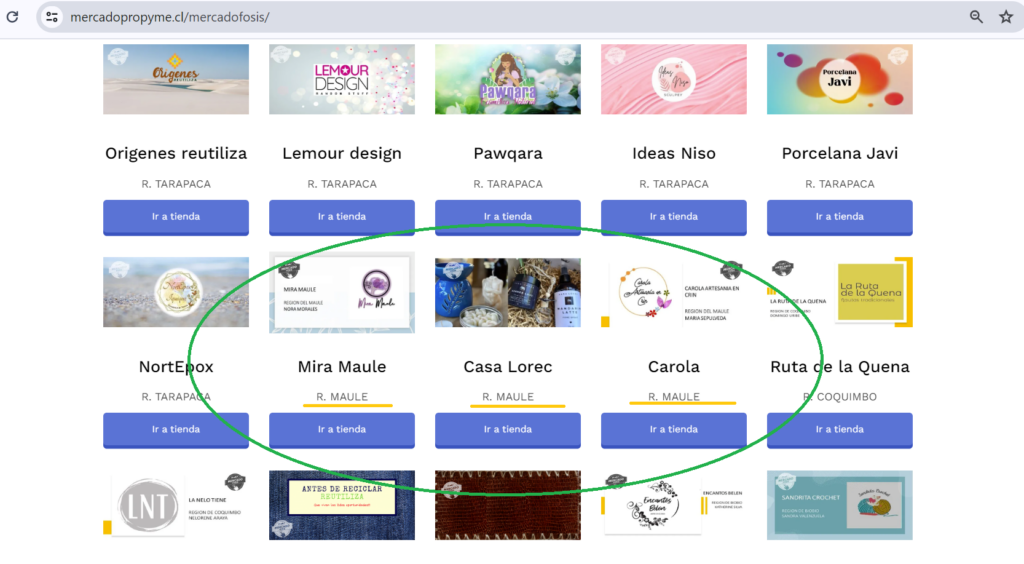1024x564 pixels.
Task: Click R. TARAPACA label under Origenes reutiliza
Action: point(176,184)
